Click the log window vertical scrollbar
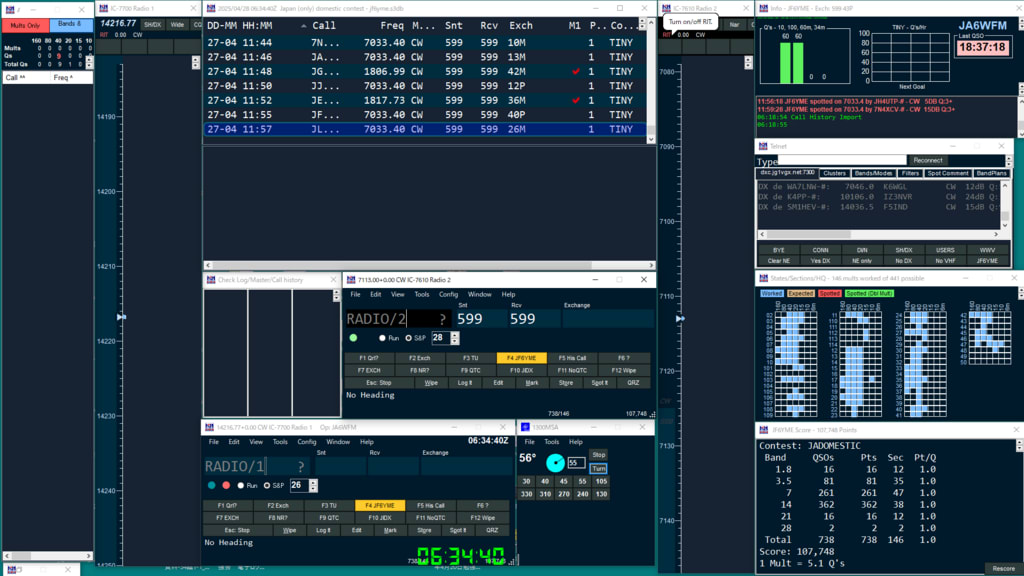This screenshot has width=1024, height=576. click(651, 81)
